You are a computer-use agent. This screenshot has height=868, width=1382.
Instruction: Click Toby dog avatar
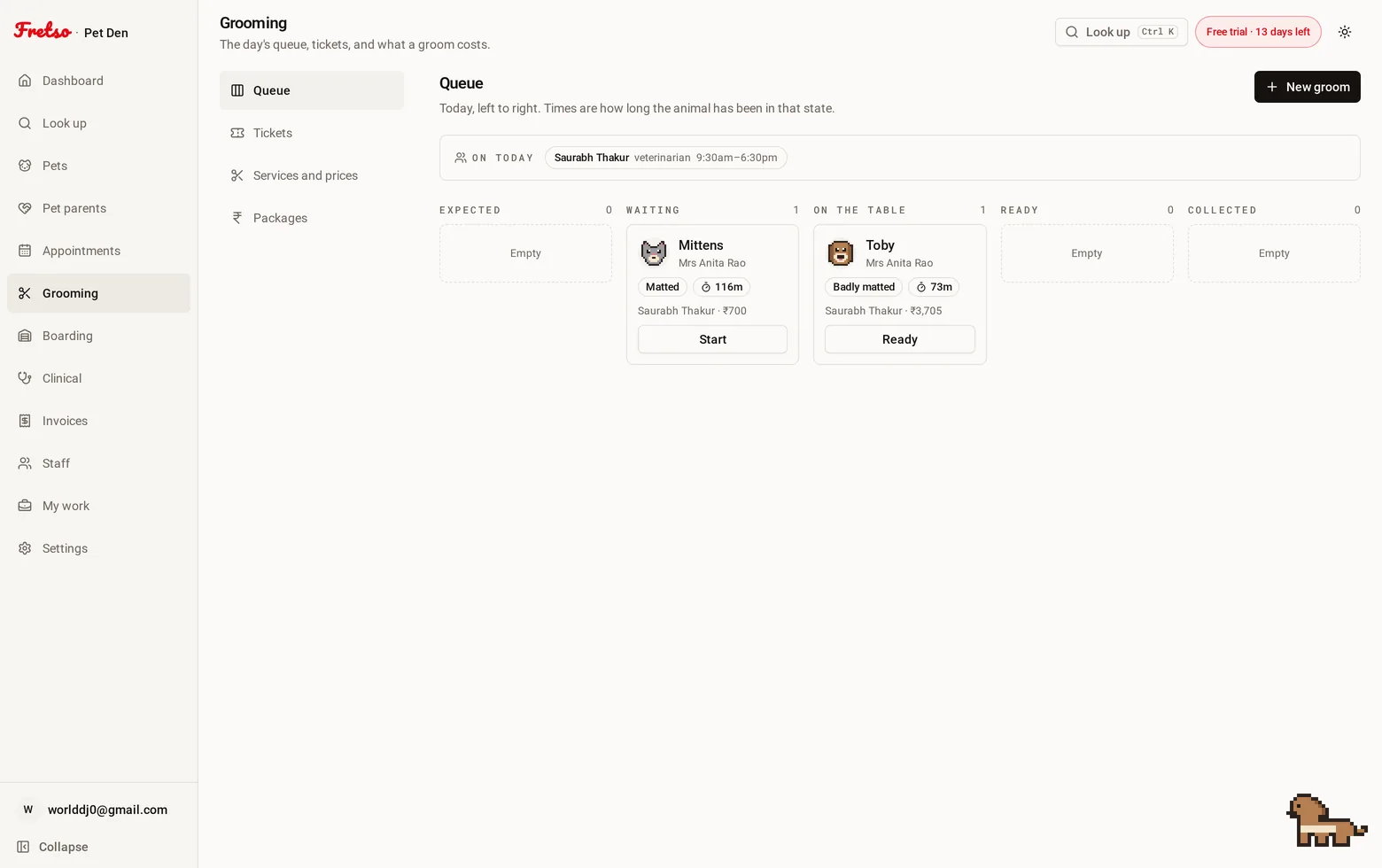point(841,253)
